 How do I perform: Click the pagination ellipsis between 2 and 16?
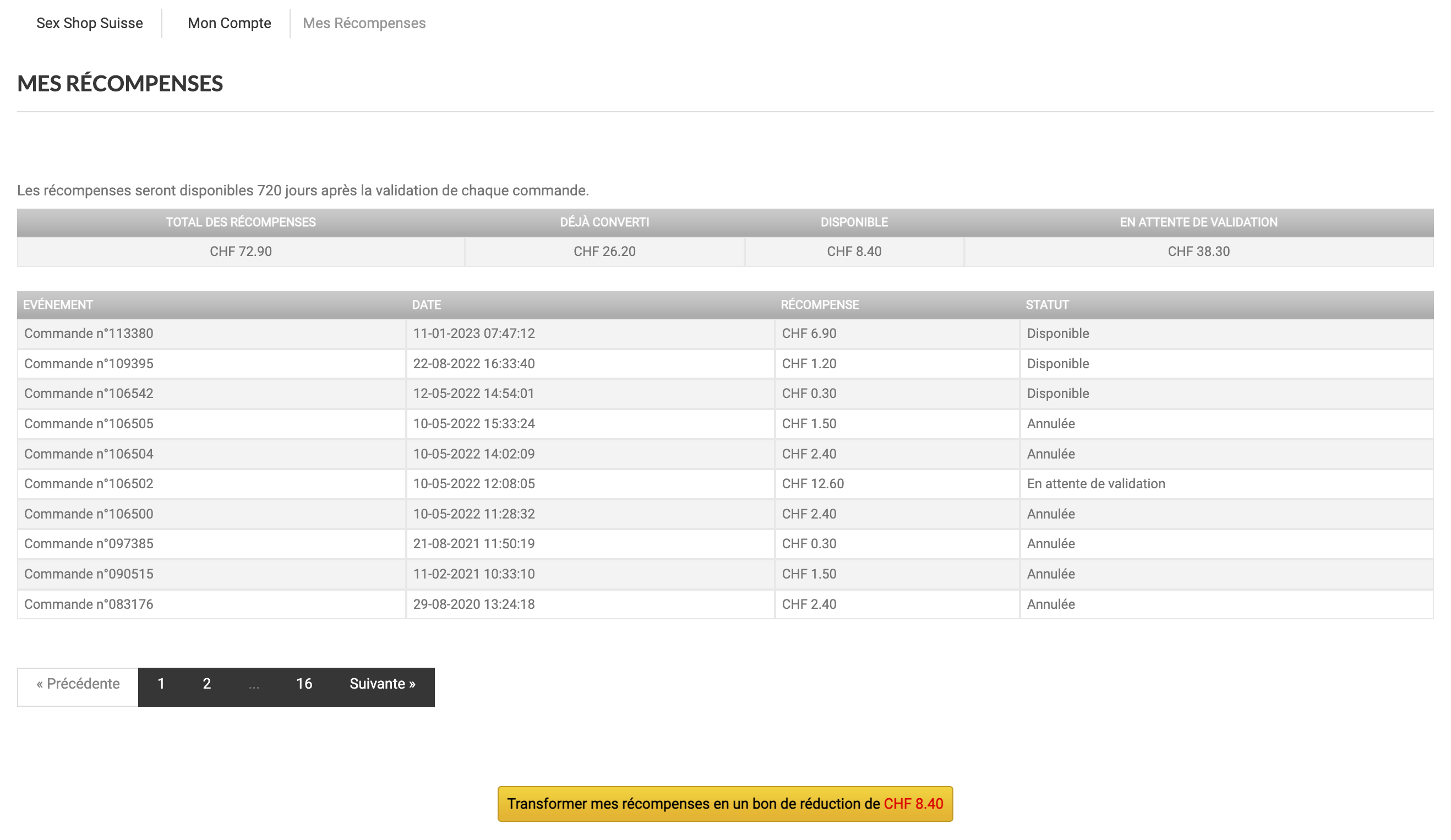click(254, 684)
